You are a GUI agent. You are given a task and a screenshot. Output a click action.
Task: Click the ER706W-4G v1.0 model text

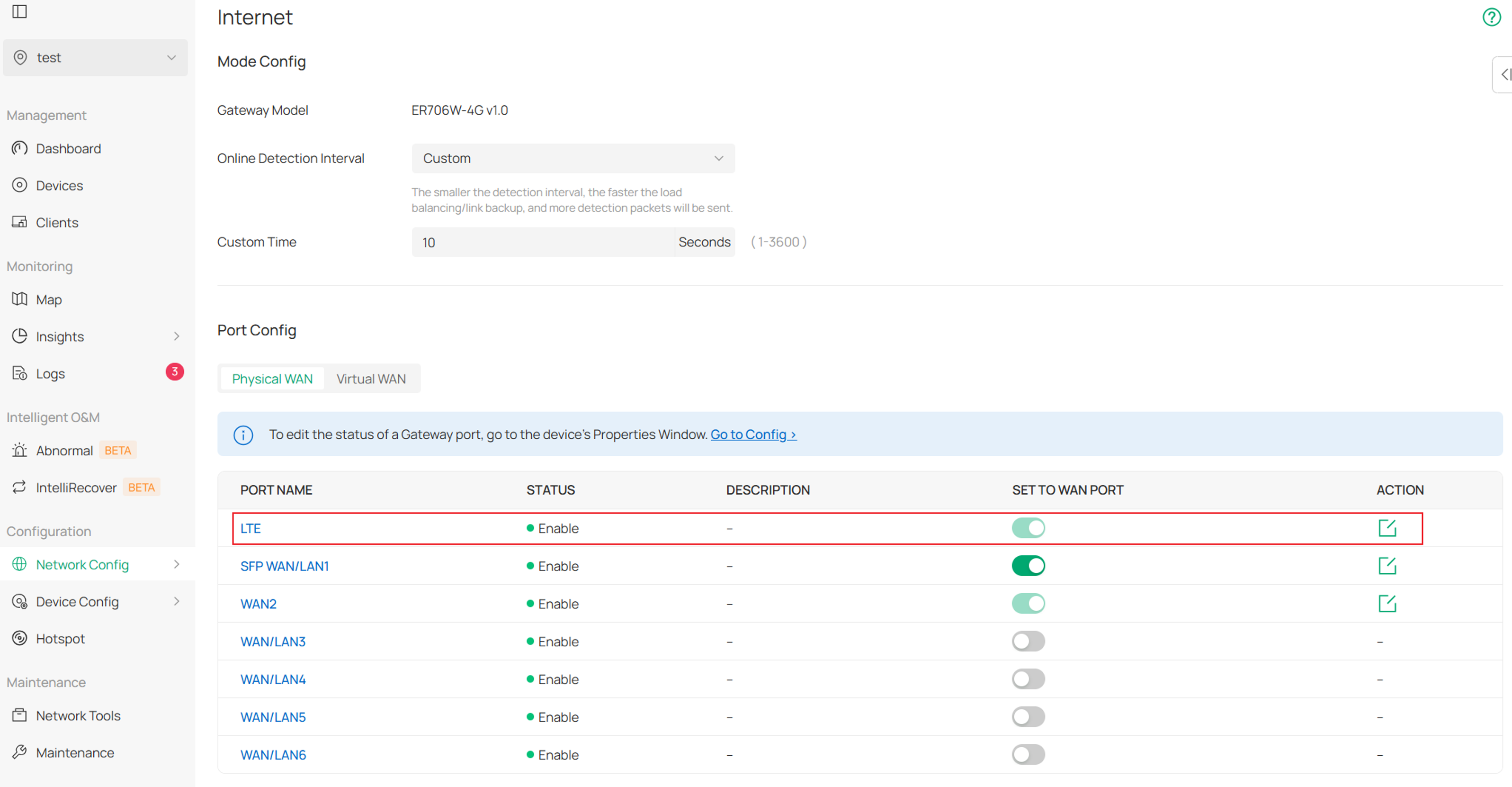(x=460, y=110)
